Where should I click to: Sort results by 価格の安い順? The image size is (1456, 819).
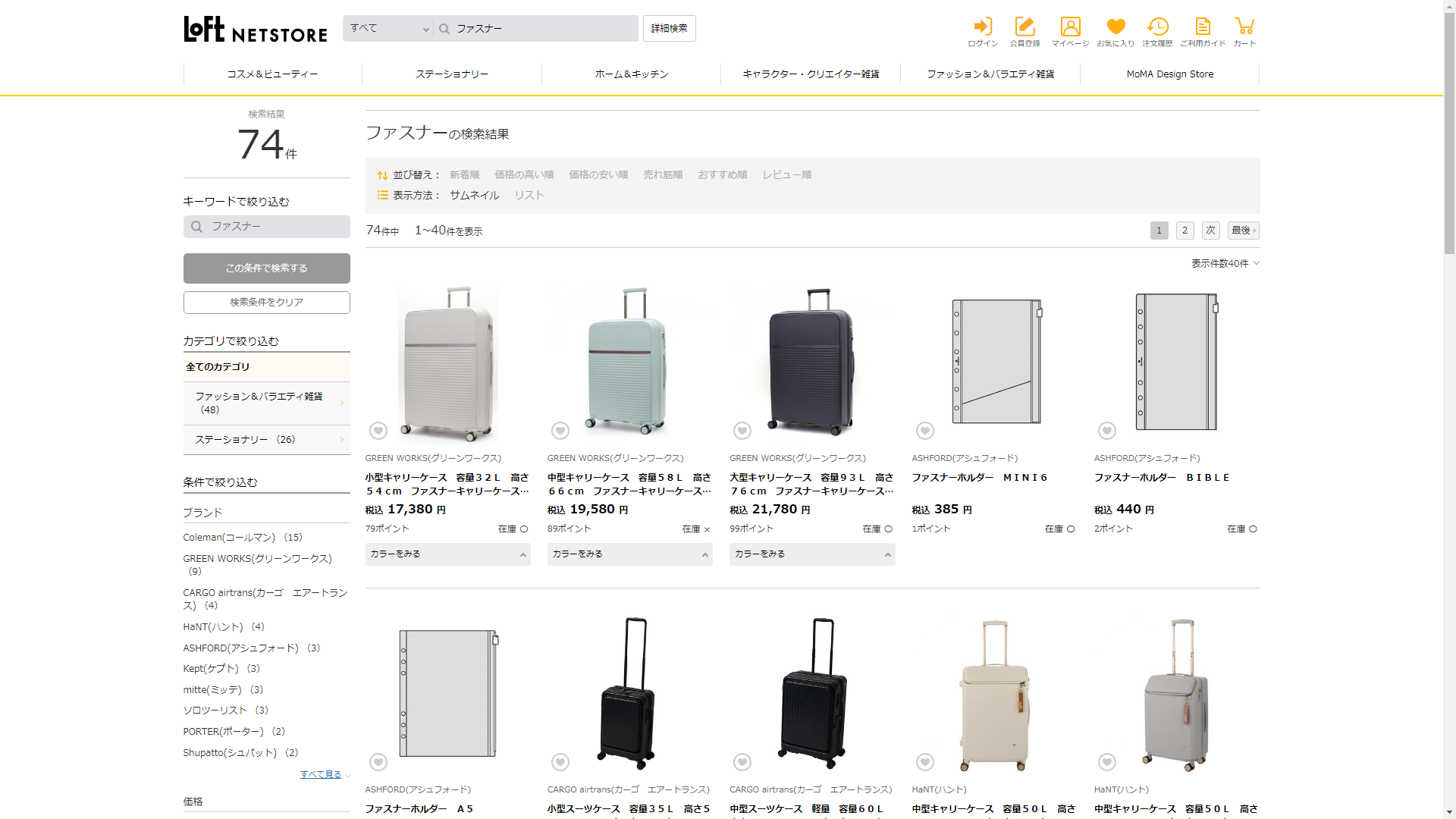click(598, 174)
